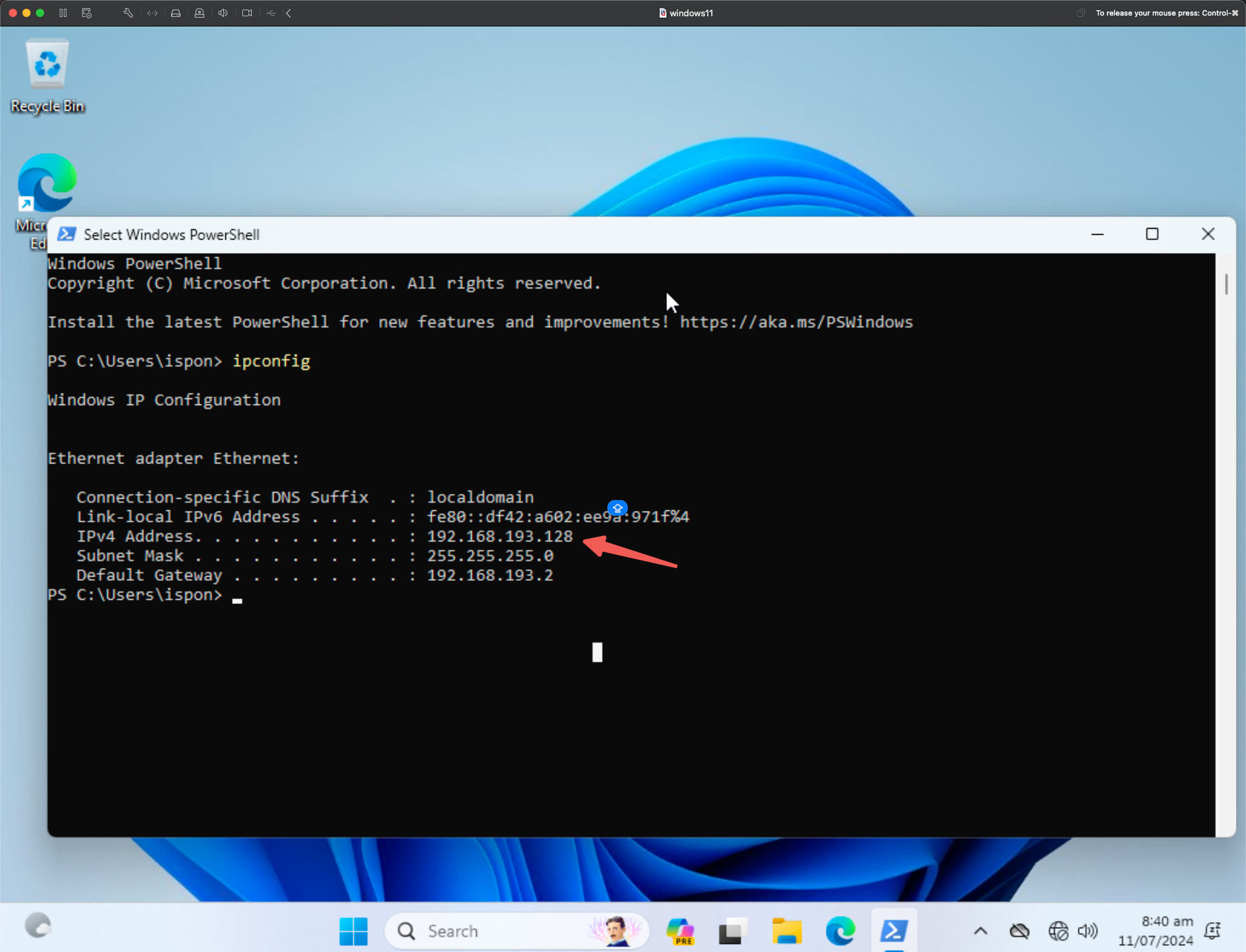Click the macOS yellow minimize button

coord(26,13)
